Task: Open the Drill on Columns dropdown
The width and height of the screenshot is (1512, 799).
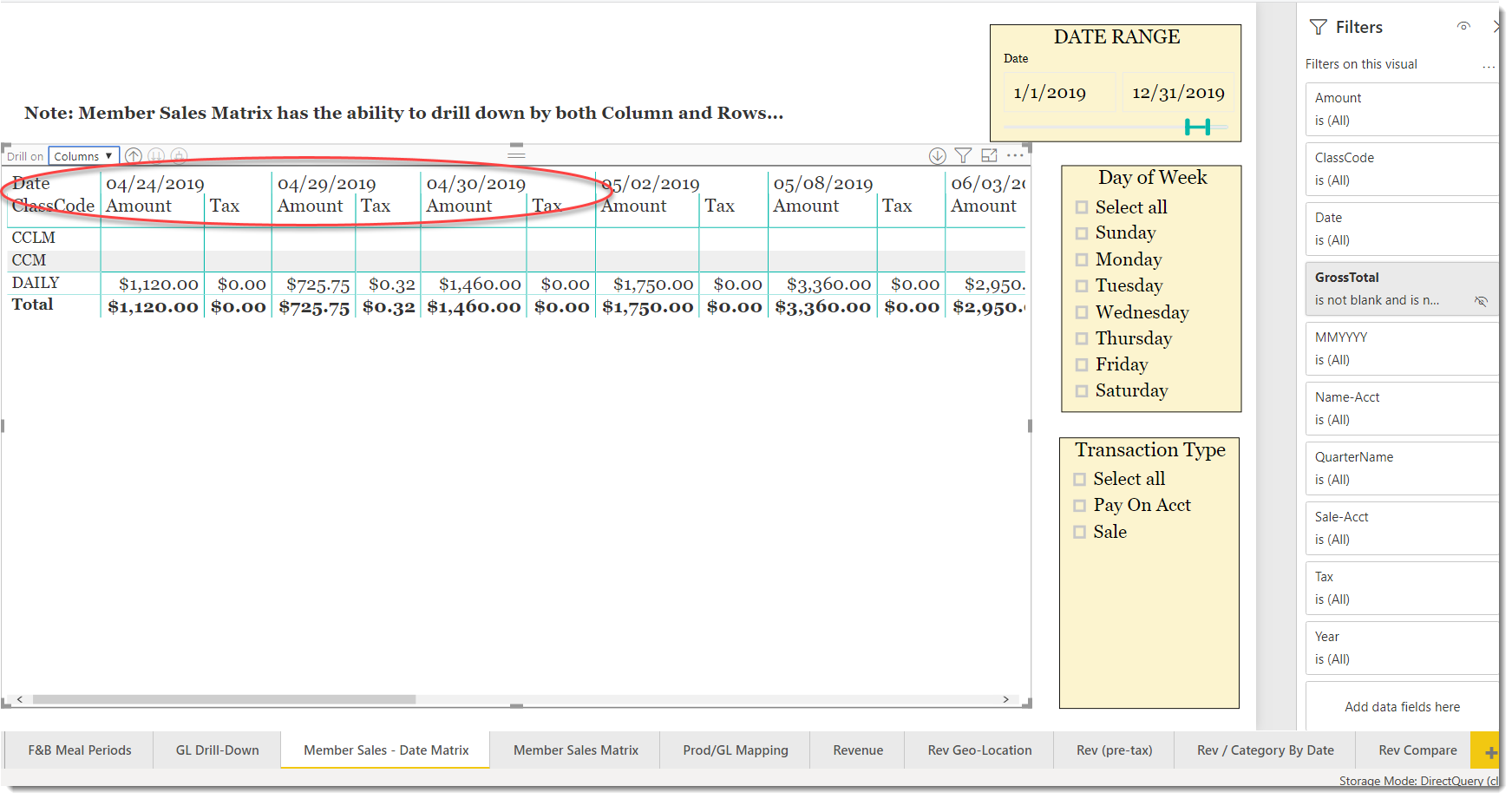Action: point(83,156)
